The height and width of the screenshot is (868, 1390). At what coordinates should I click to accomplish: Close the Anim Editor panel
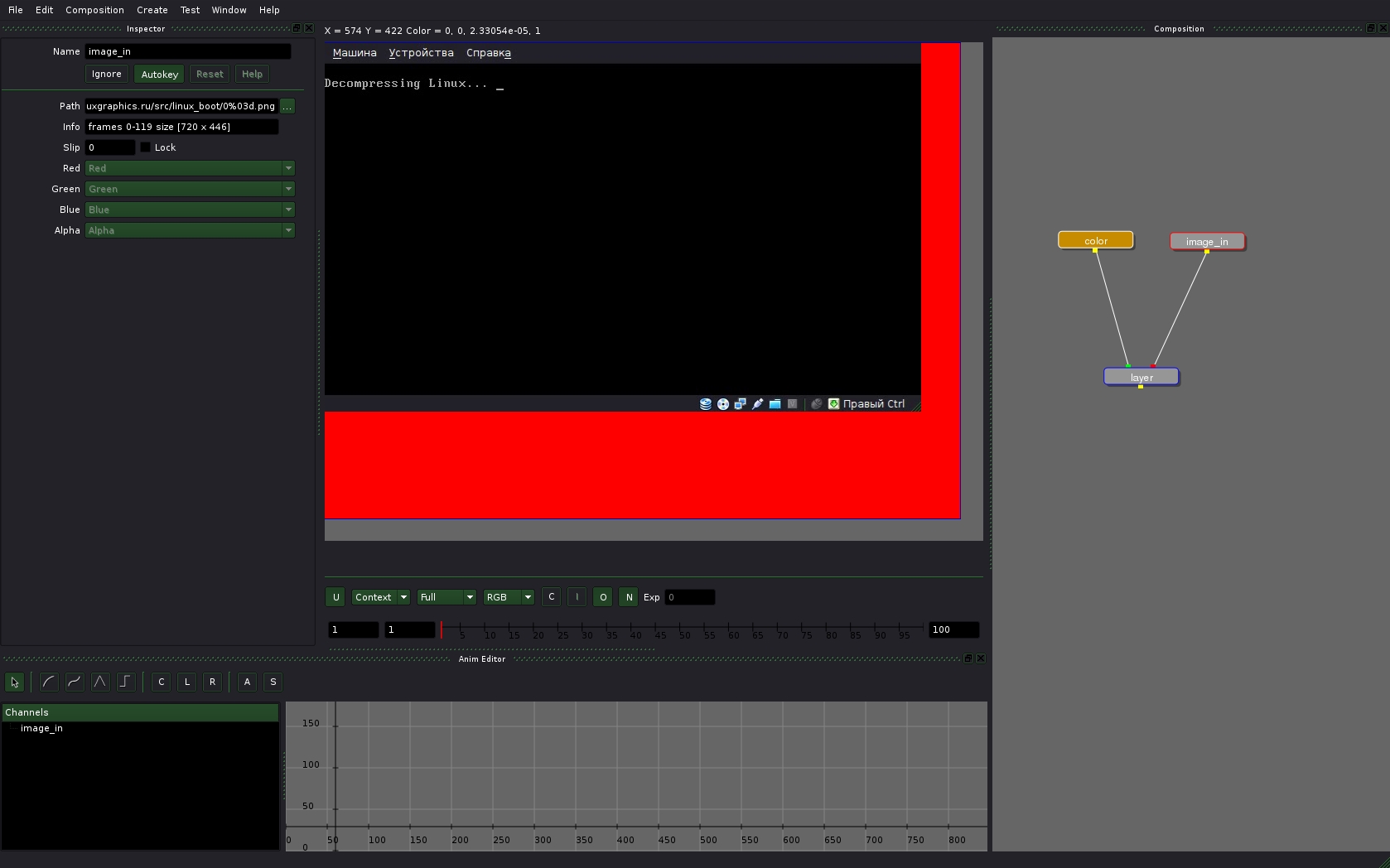(x=981, y=658)
